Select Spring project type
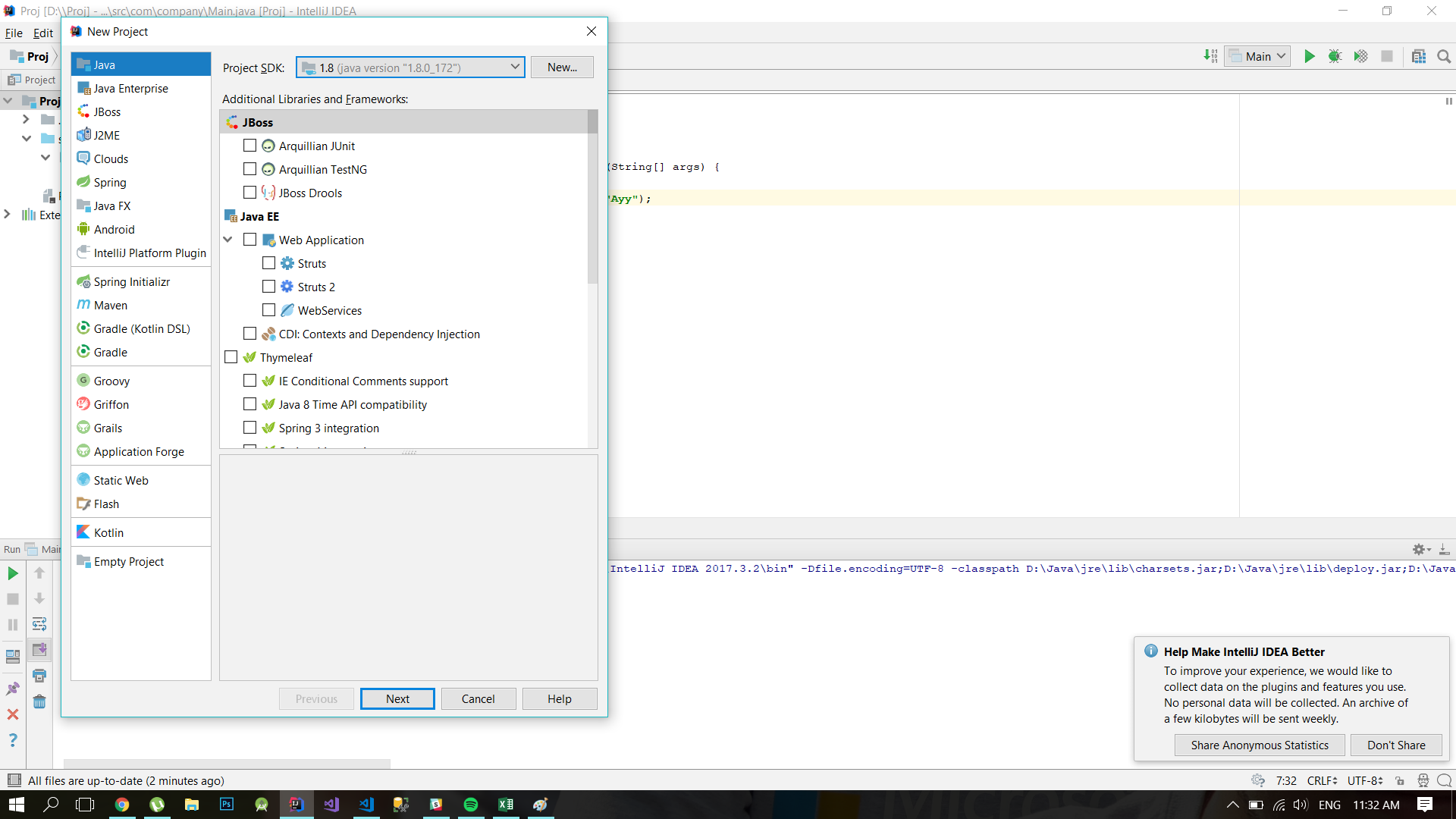The image size is (1456, 819). [141, 182]
